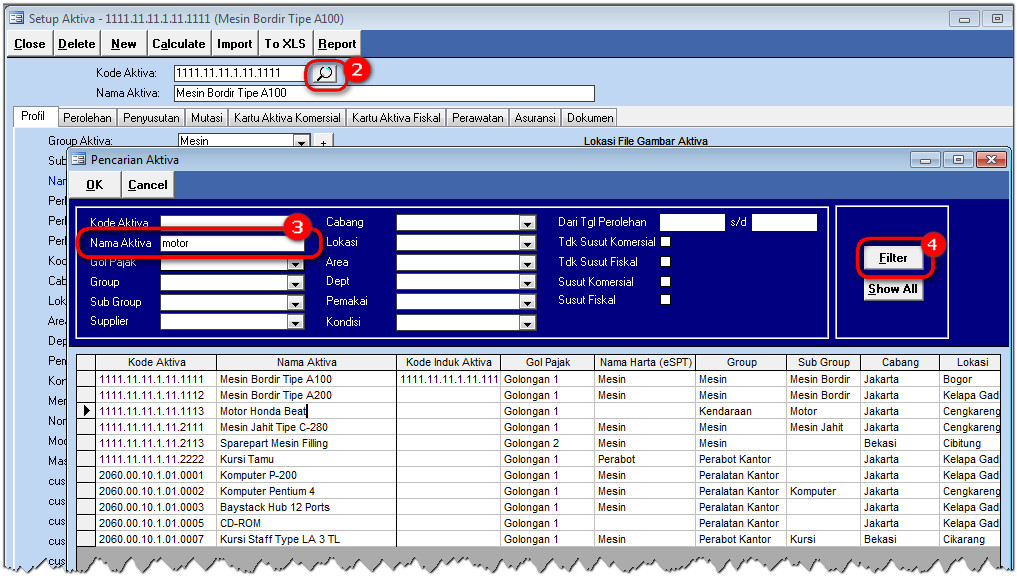Expand the Cabang dropdown list
1017x582 pixels.
click(527, 223)
